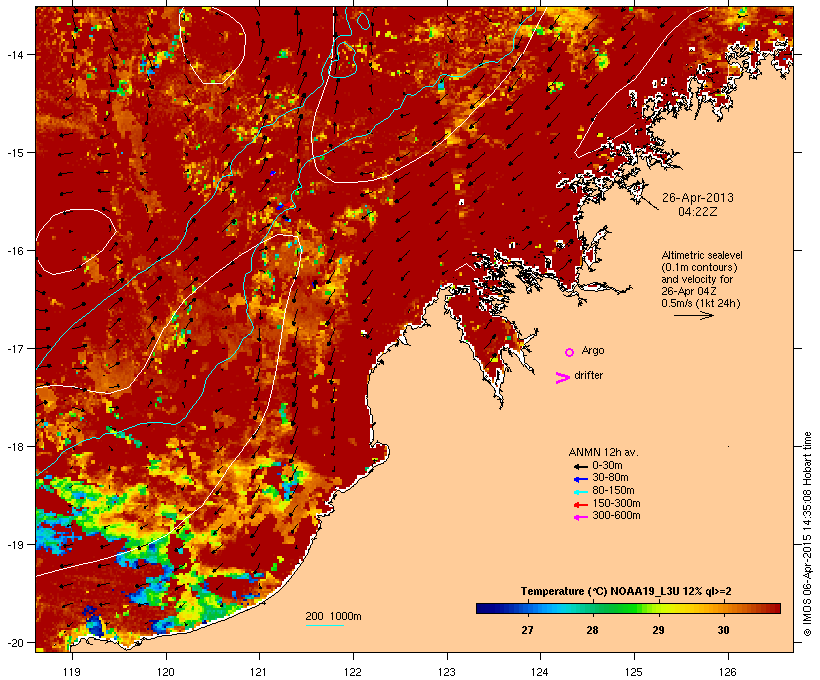The height and width of the screenshot is (680, 820).
Task: Click the latitude axis label '-19'
Action: [14, 545]
